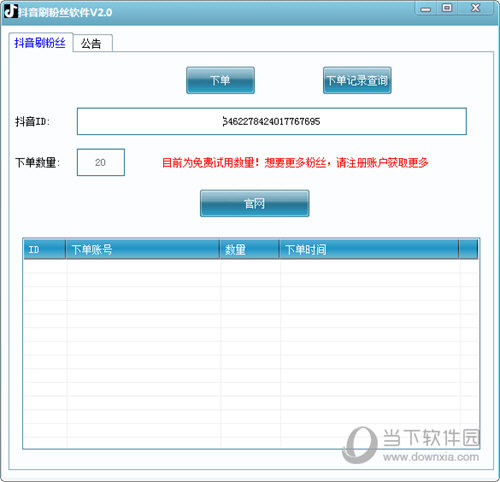The height and width of the screenshot is (482, 500).
Task: Focus the 抖音ID input field
Action: (x=272, y=121)
